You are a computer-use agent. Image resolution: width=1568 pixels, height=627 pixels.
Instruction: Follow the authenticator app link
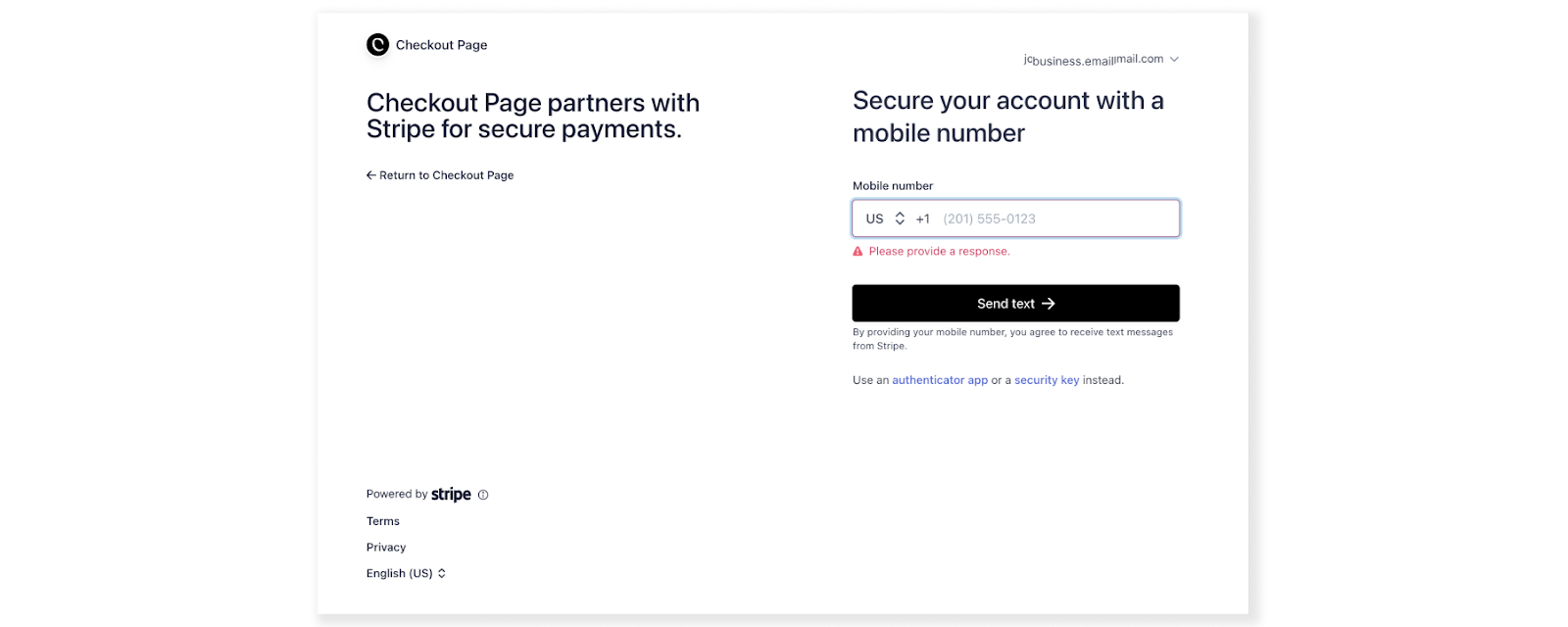pyautogui.click(x=939, y=380)
